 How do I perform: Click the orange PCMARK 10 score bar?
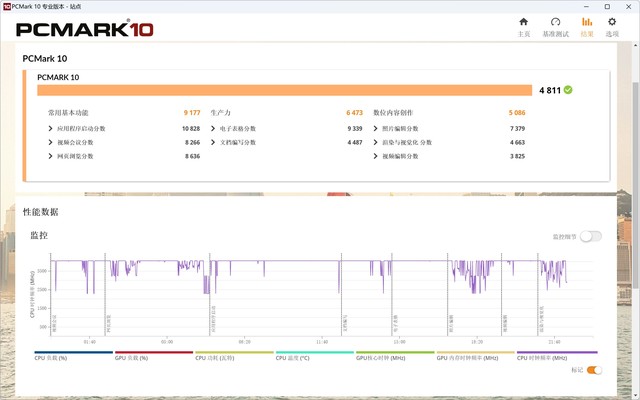point(284,90)
